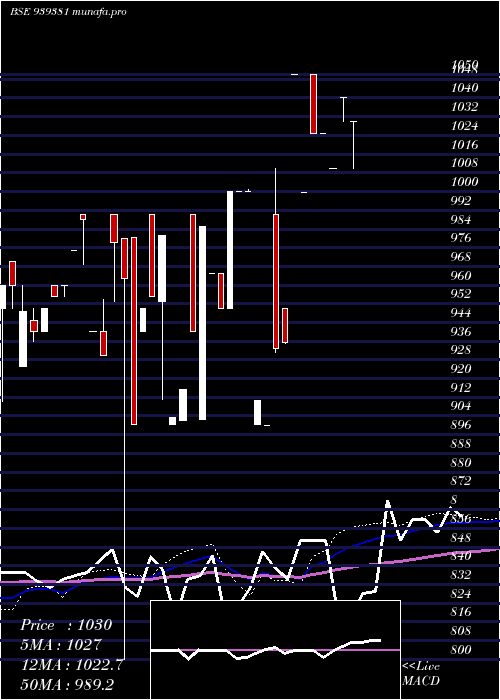Click the 936 price axis label
The height and width of the screenshot is (700, 500).
pos(461,332)
